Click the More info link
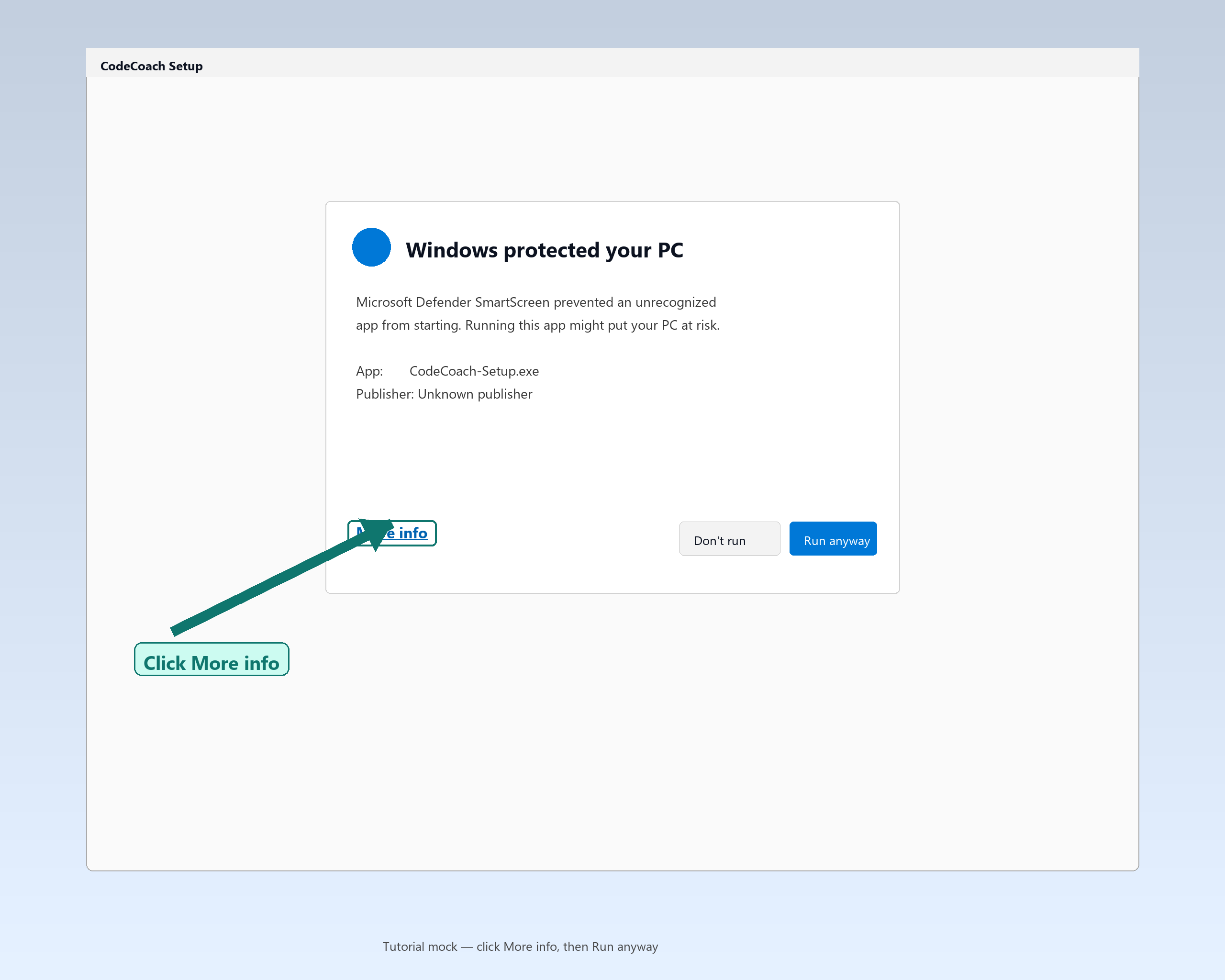This screenshot has width=1225, height=980. tap(391, 533)
